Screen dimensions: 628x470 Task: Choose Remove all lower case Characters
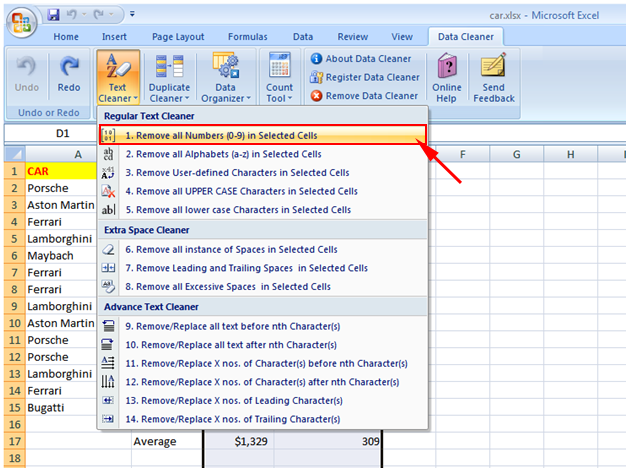pyautogui.click(x=263, y=210)
